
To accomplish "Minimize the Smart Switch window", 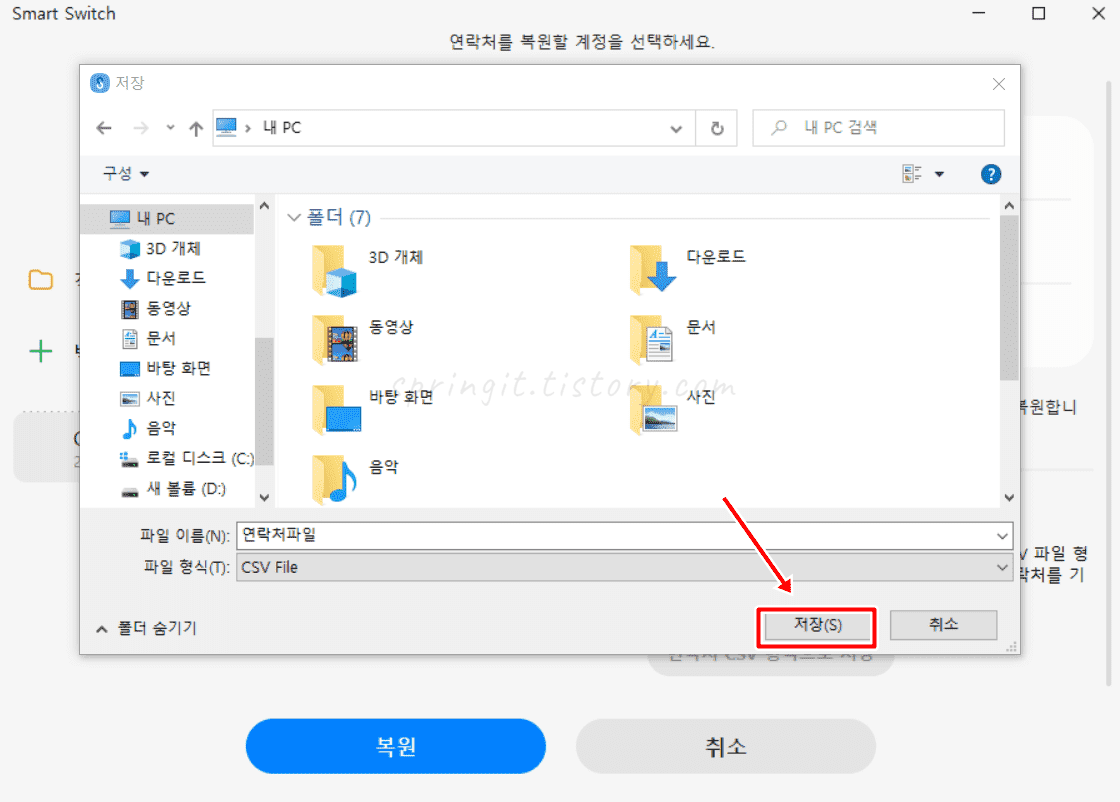I will coord(979,14).
